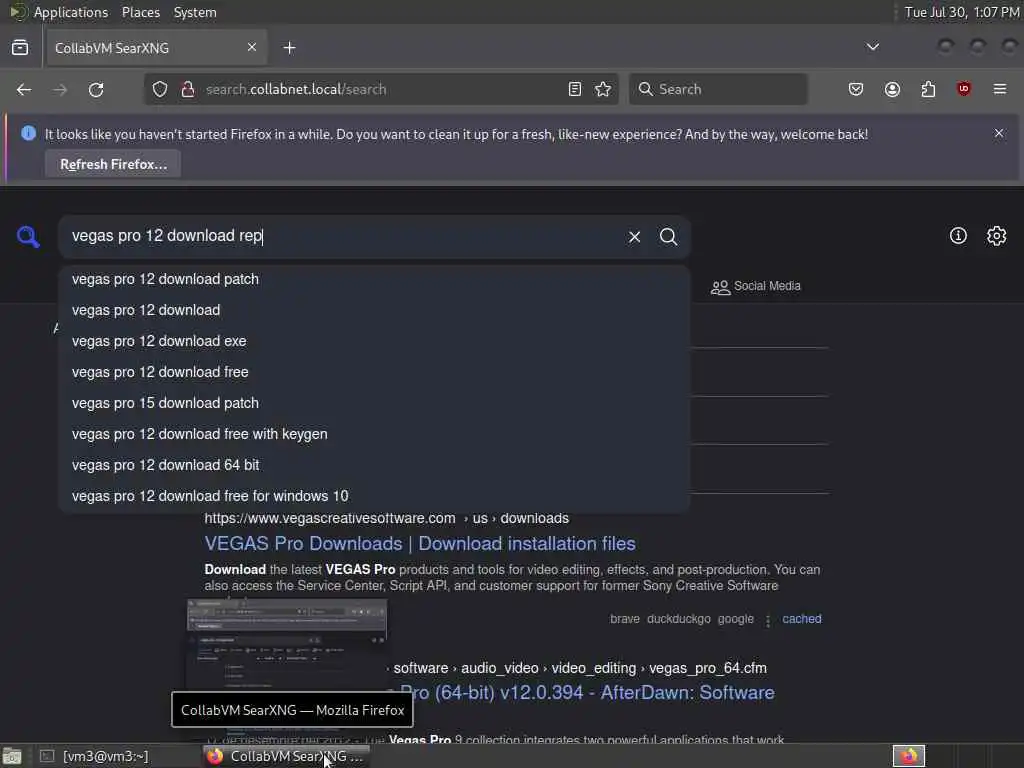Select "vegas pro 12 download free for windows 10"
The image size is (1024, 768).
(374, 496)
